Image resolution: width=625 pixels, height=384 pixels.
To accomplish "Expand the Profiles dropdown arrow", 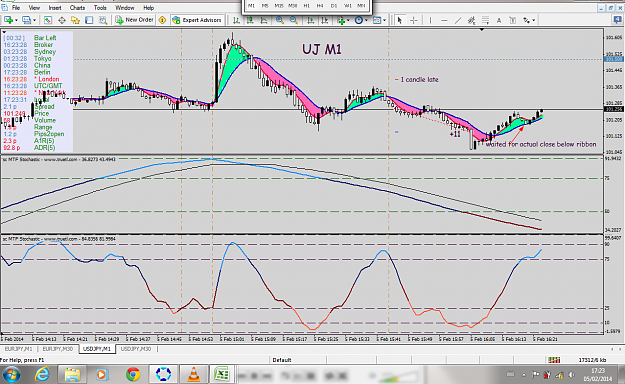I will coord(34,20).
